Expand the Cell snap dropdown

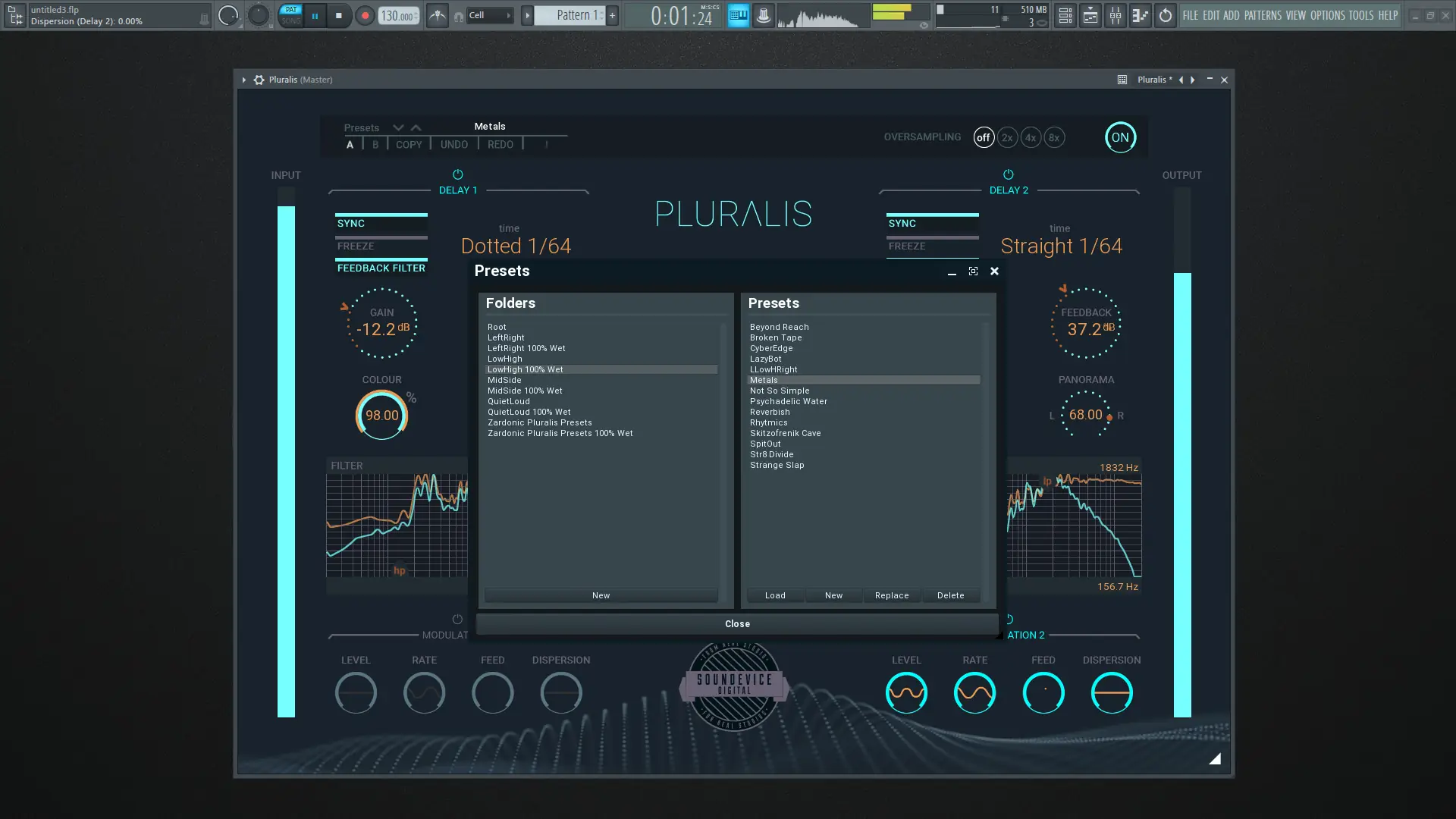[x=490, y=15]
